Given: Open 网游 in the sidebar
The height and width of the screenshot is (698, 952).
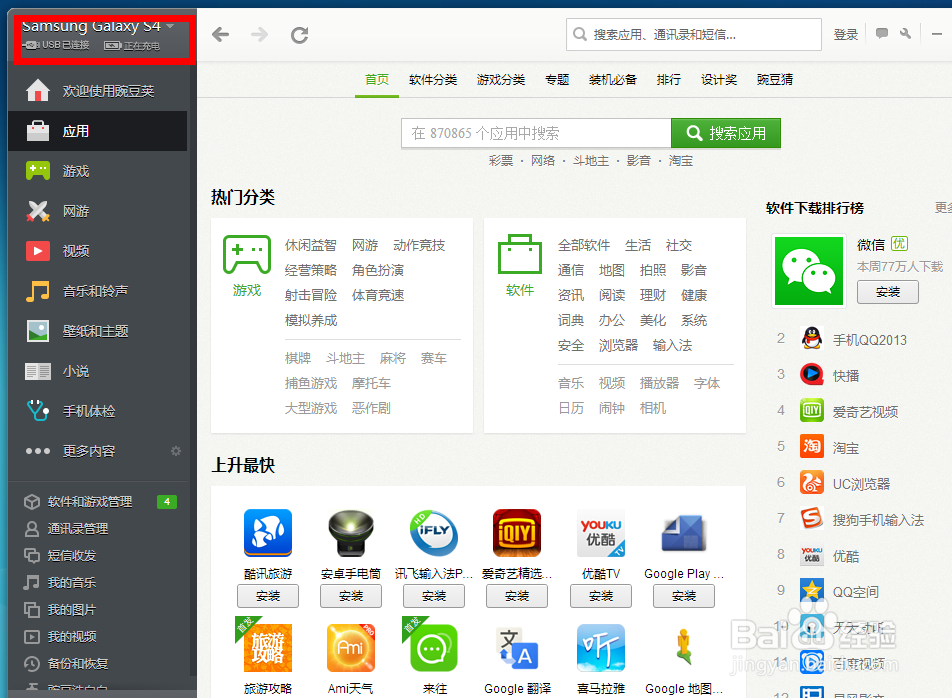Looking at the screenshot, I should click(x=97, y=211).
